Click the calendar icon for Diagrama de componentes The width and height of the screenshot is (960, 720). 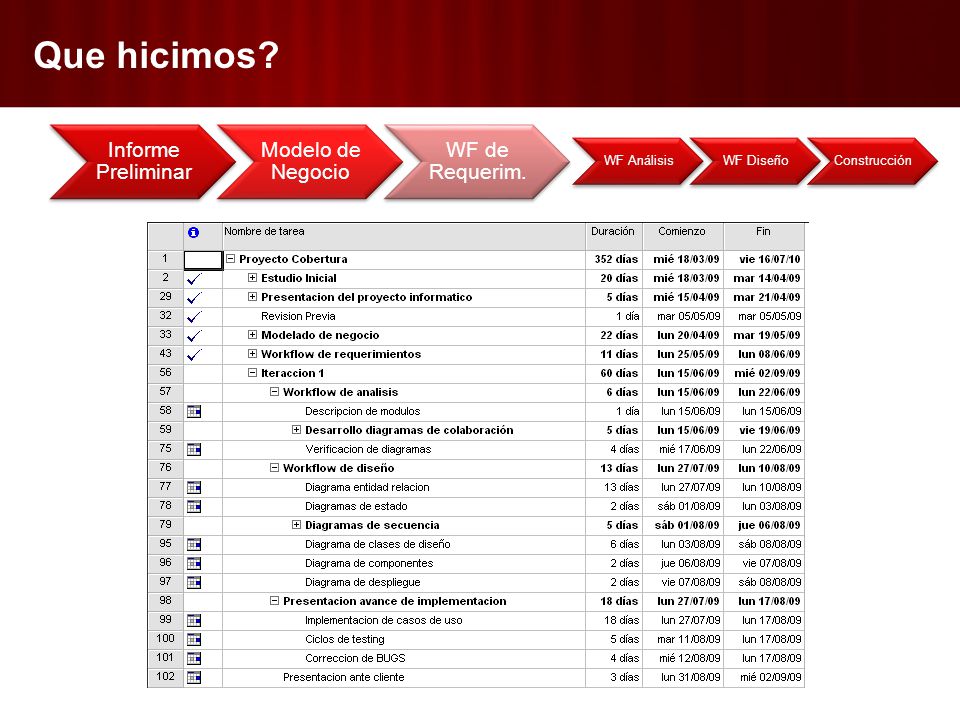click(x=194, y=563)
